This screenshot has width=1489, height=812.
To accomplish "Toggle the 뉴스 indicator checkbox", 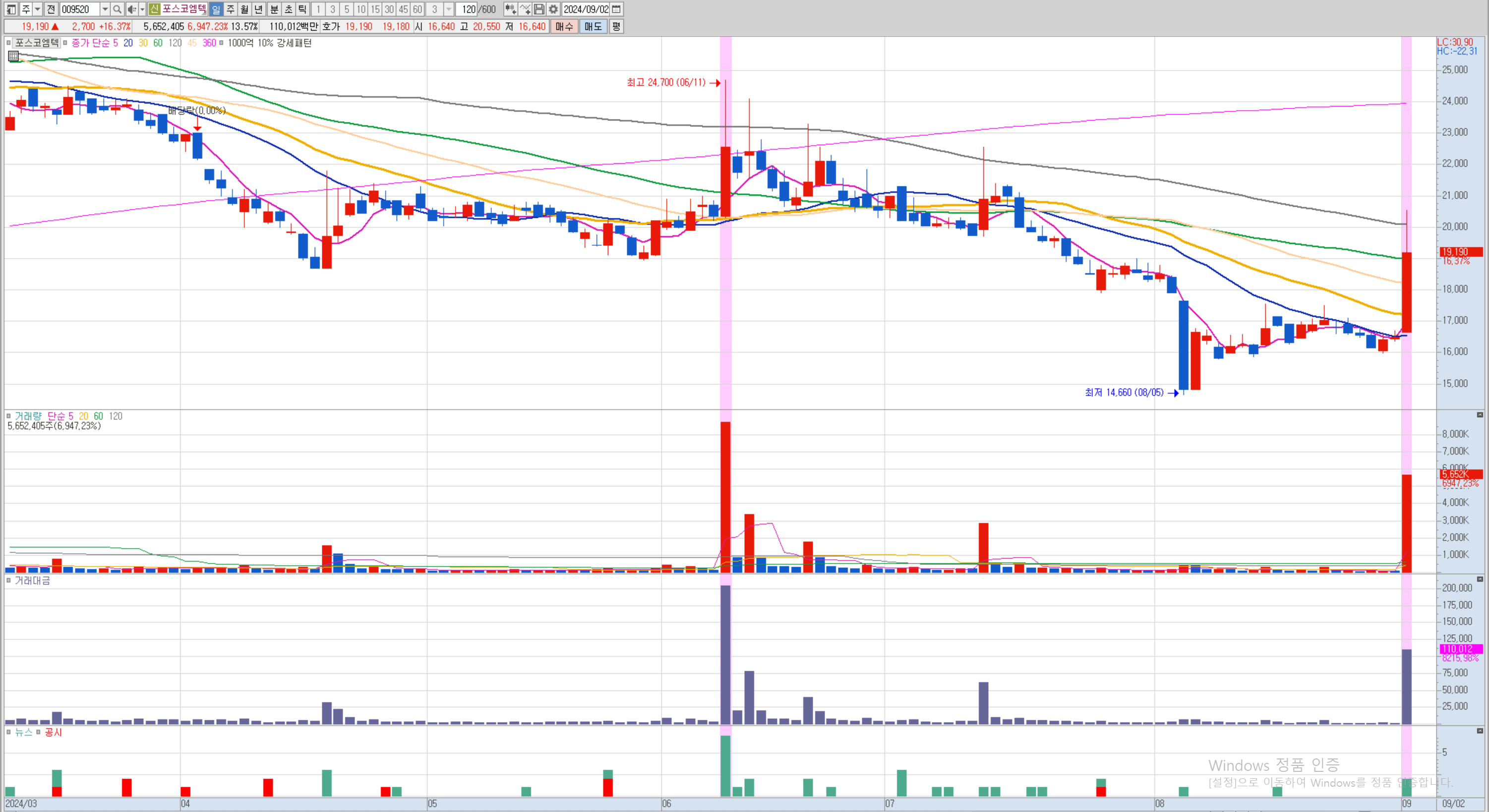I will click(x=8, y=732).
